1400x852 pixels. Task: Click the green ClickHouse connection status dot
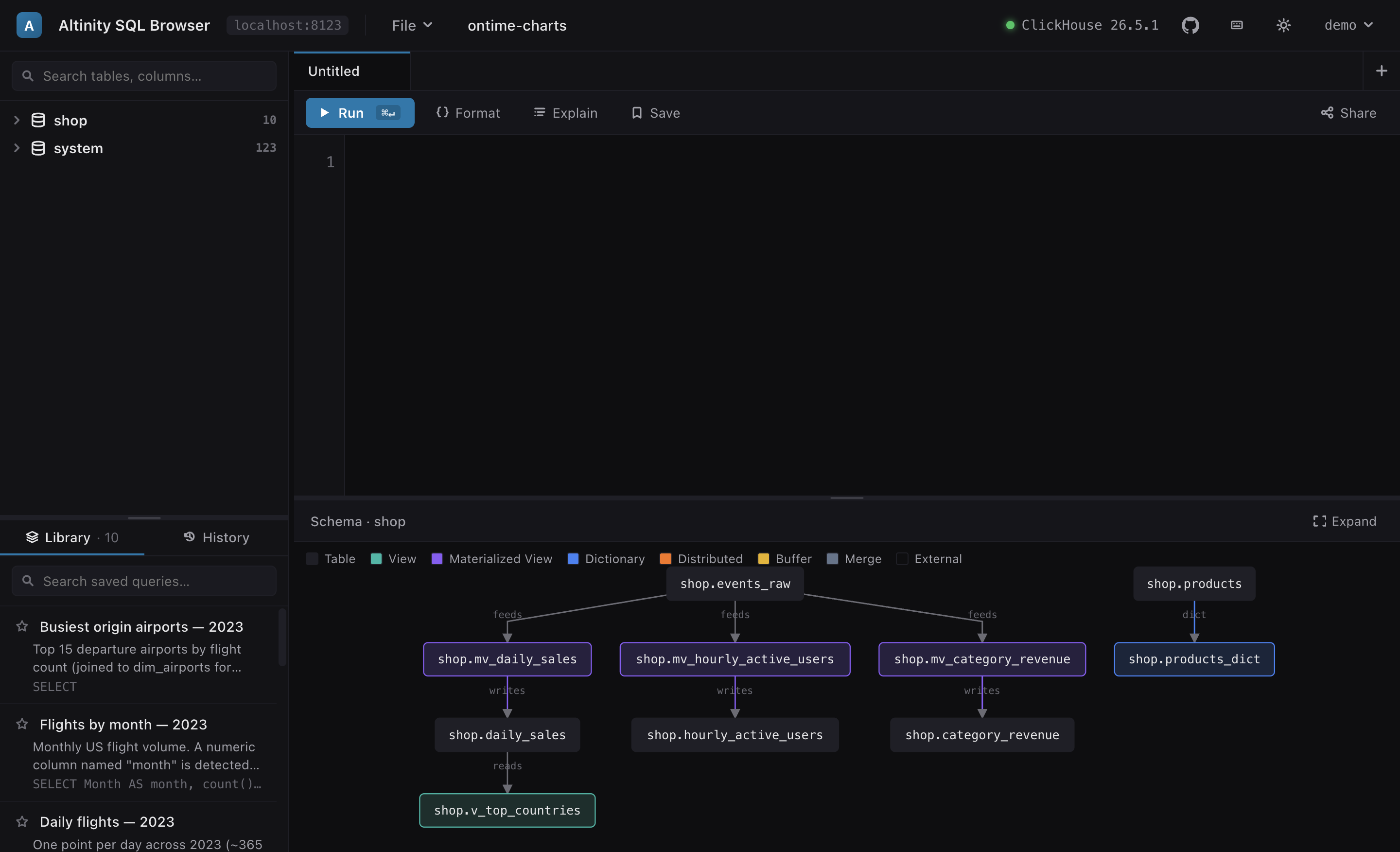(x=1010, y=25)
